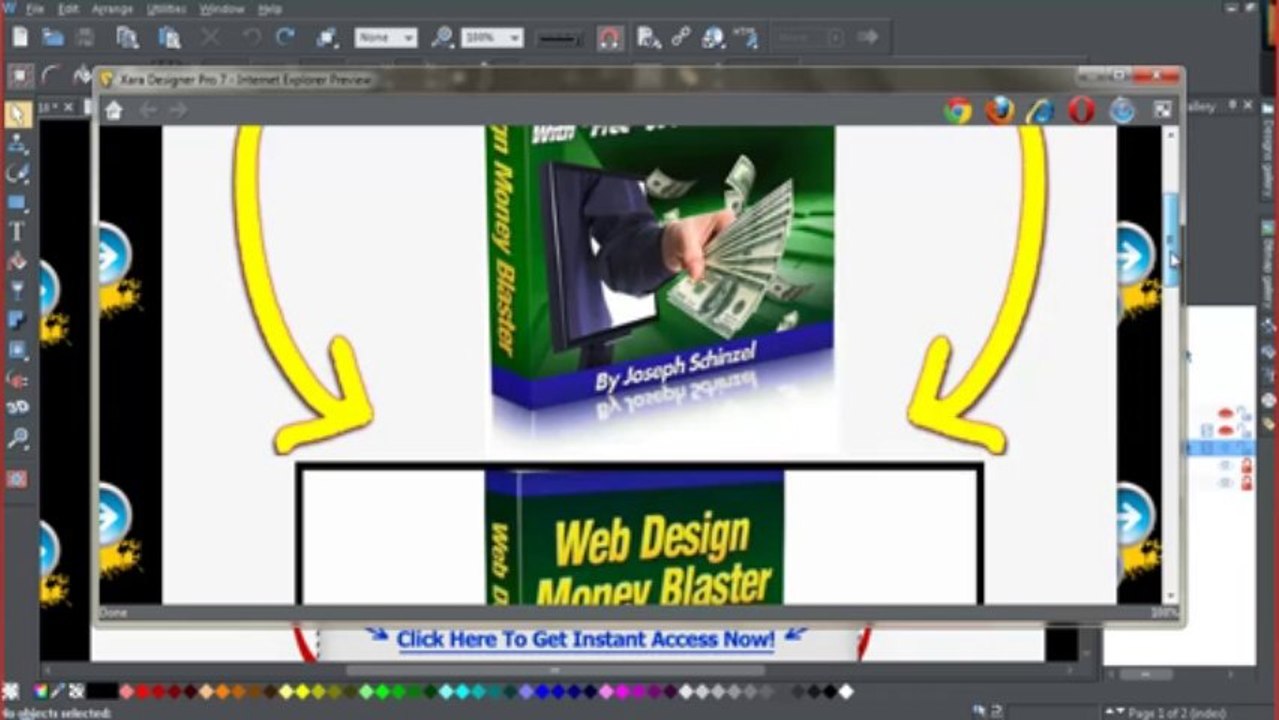Image resolution: width=1279 pixels, height=720 pixels.
Task: Select the white color swatch at palette end
Action: point(846,691)
